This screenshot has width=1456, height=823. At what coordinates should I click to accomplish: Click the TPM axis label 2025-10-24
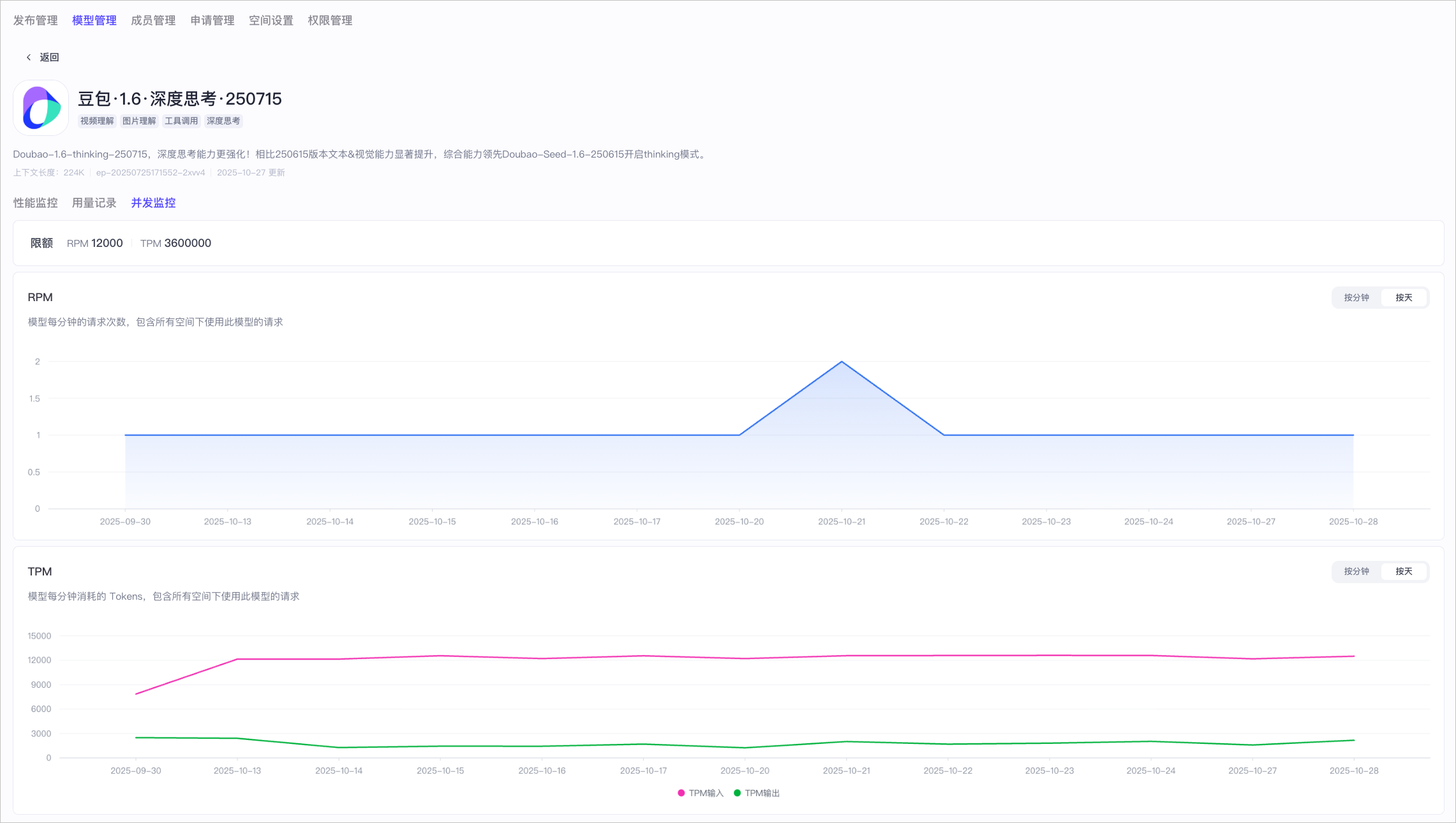click(x=1151, y=771)
